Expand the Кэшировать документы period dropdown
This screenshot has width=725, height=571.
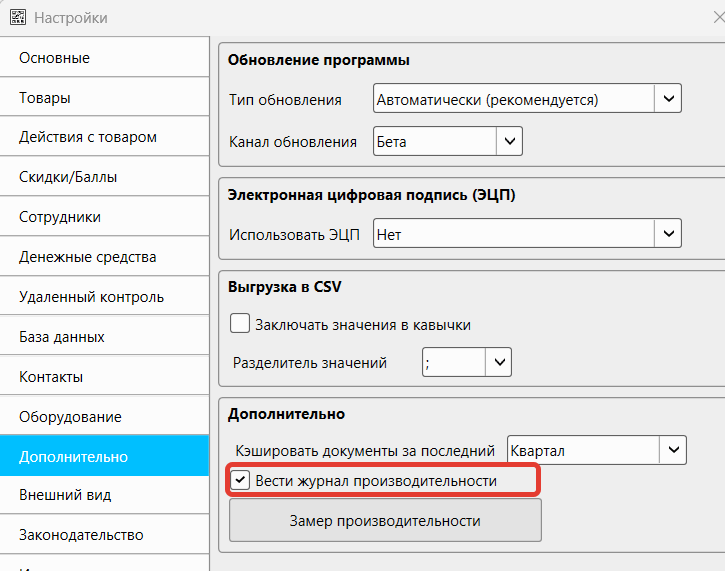[x=673, y=451]
